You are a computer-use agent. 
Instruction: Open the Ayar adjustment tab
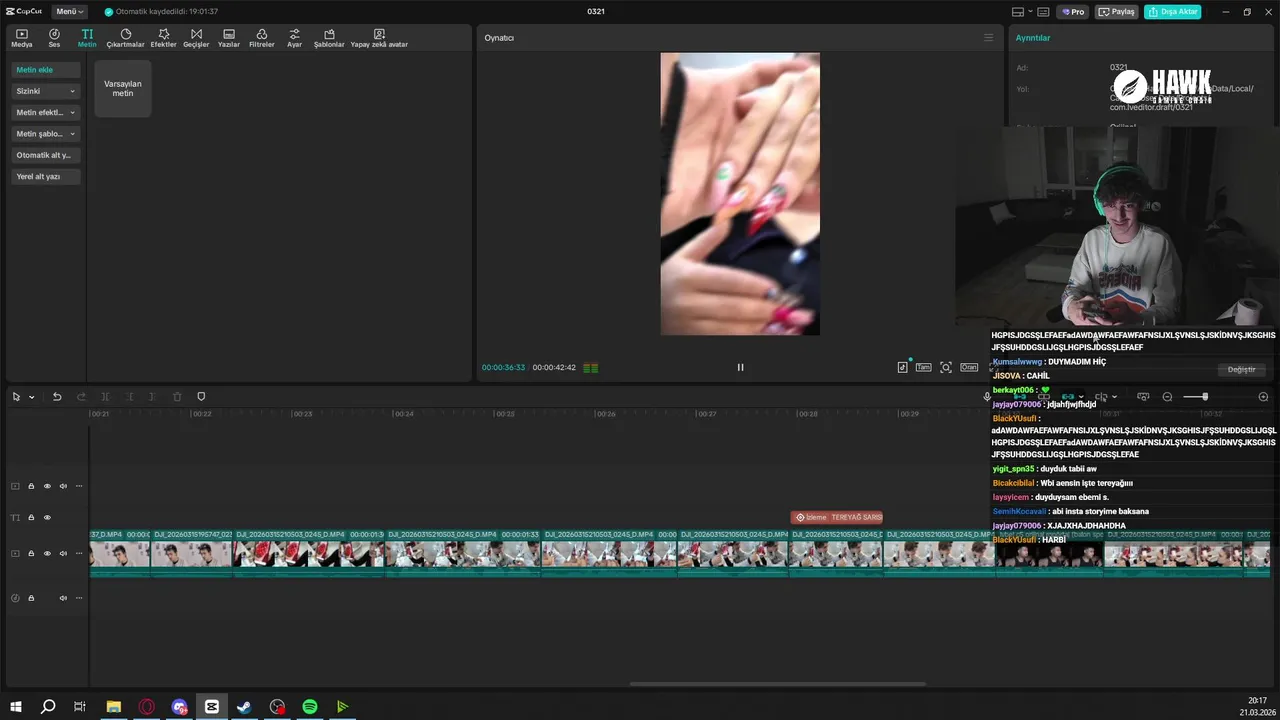point(294,38)
